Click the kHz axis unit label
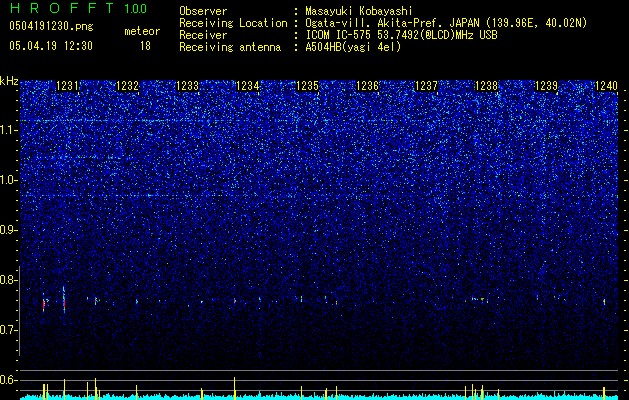 pyautogui.click(x=9, y=81)
